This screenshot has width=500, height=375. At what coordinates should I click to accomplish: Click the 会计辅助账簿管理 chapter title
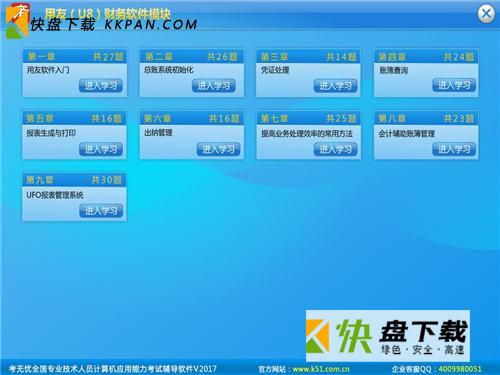pyautogui.click(x=407, y=134)
